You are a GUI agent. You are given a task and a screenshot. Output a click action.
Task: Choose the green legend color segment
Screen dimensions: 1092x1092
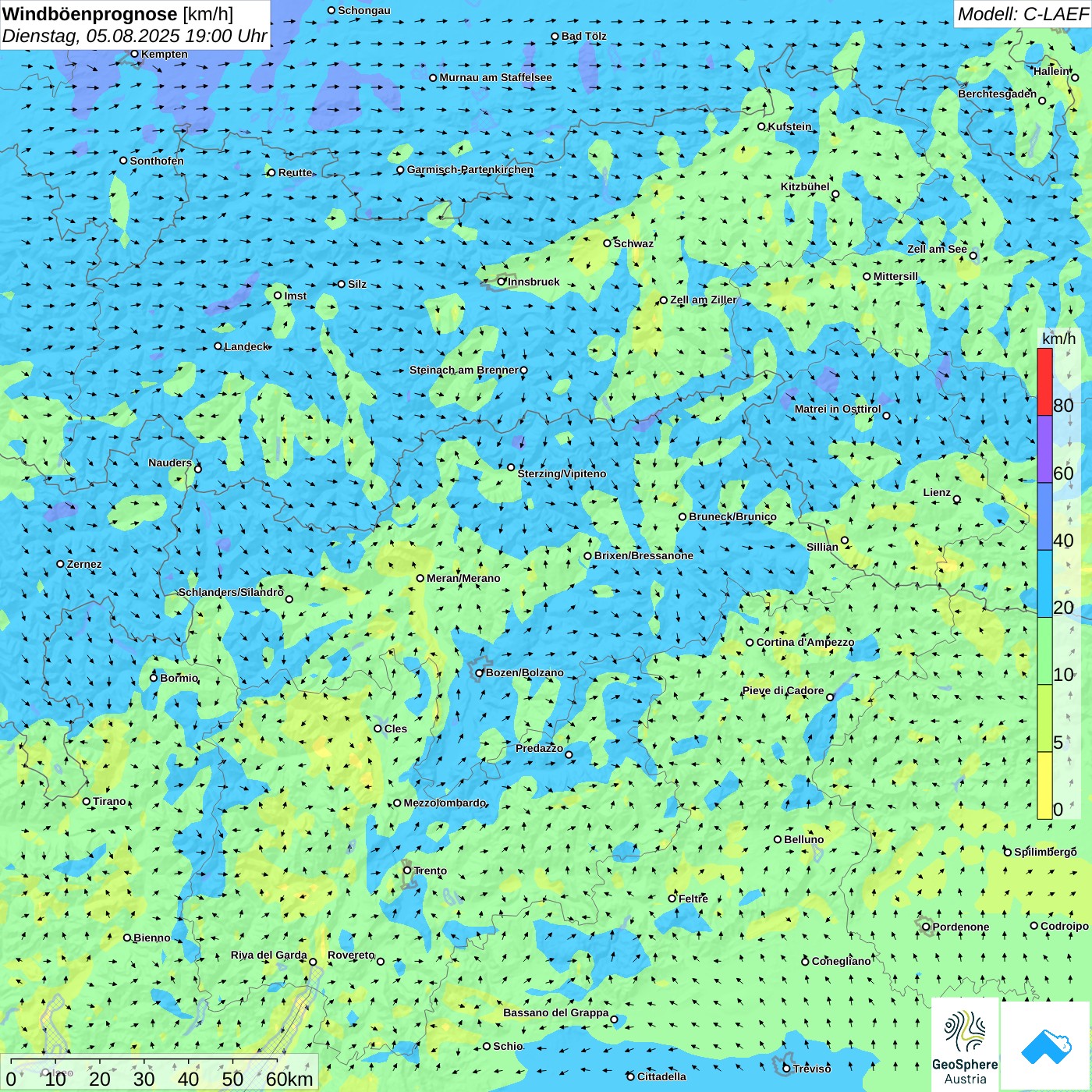pos(1044,651)
